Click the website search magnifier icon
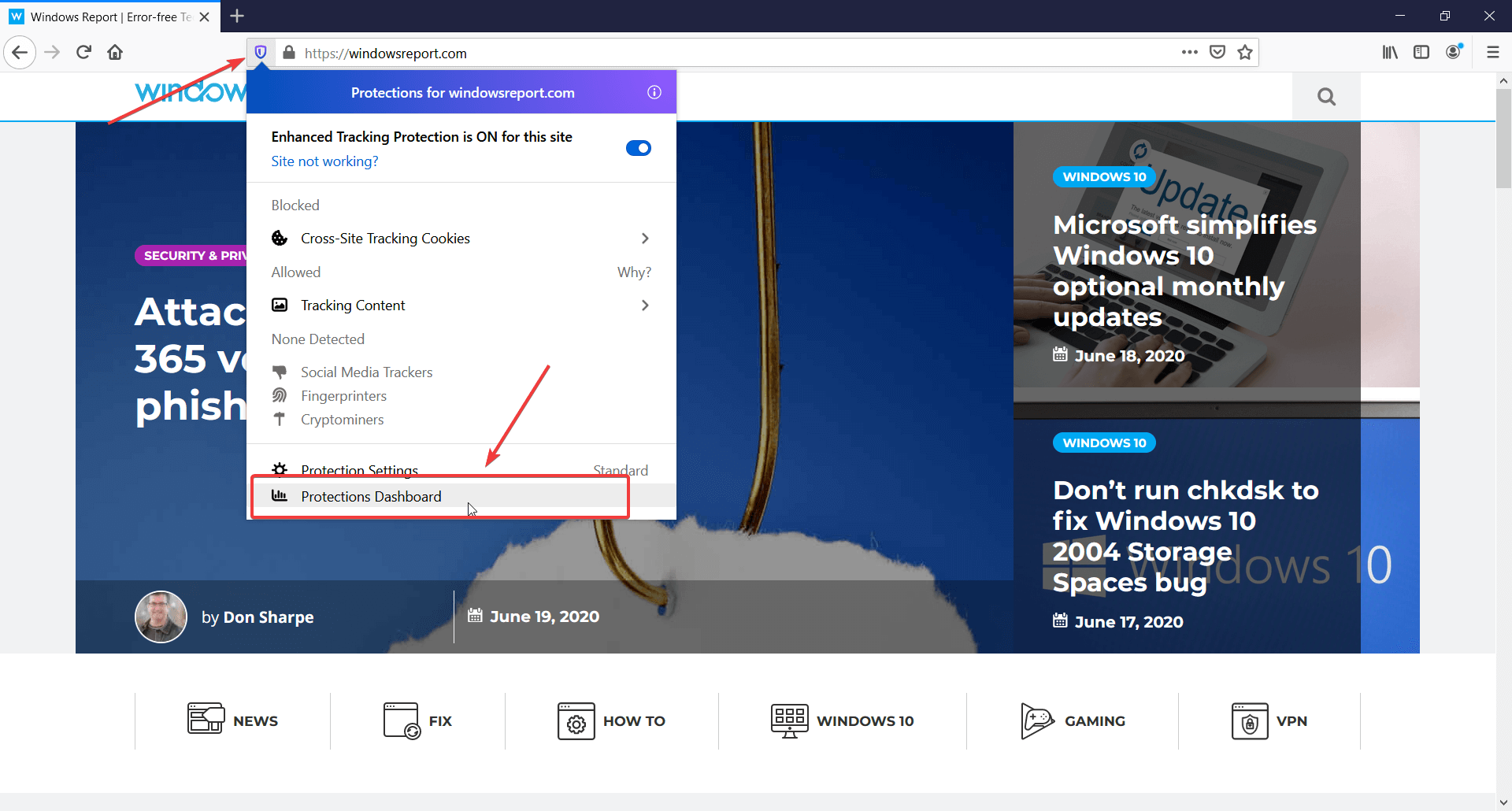The image size is (1512, 811). click(1326, 97)
